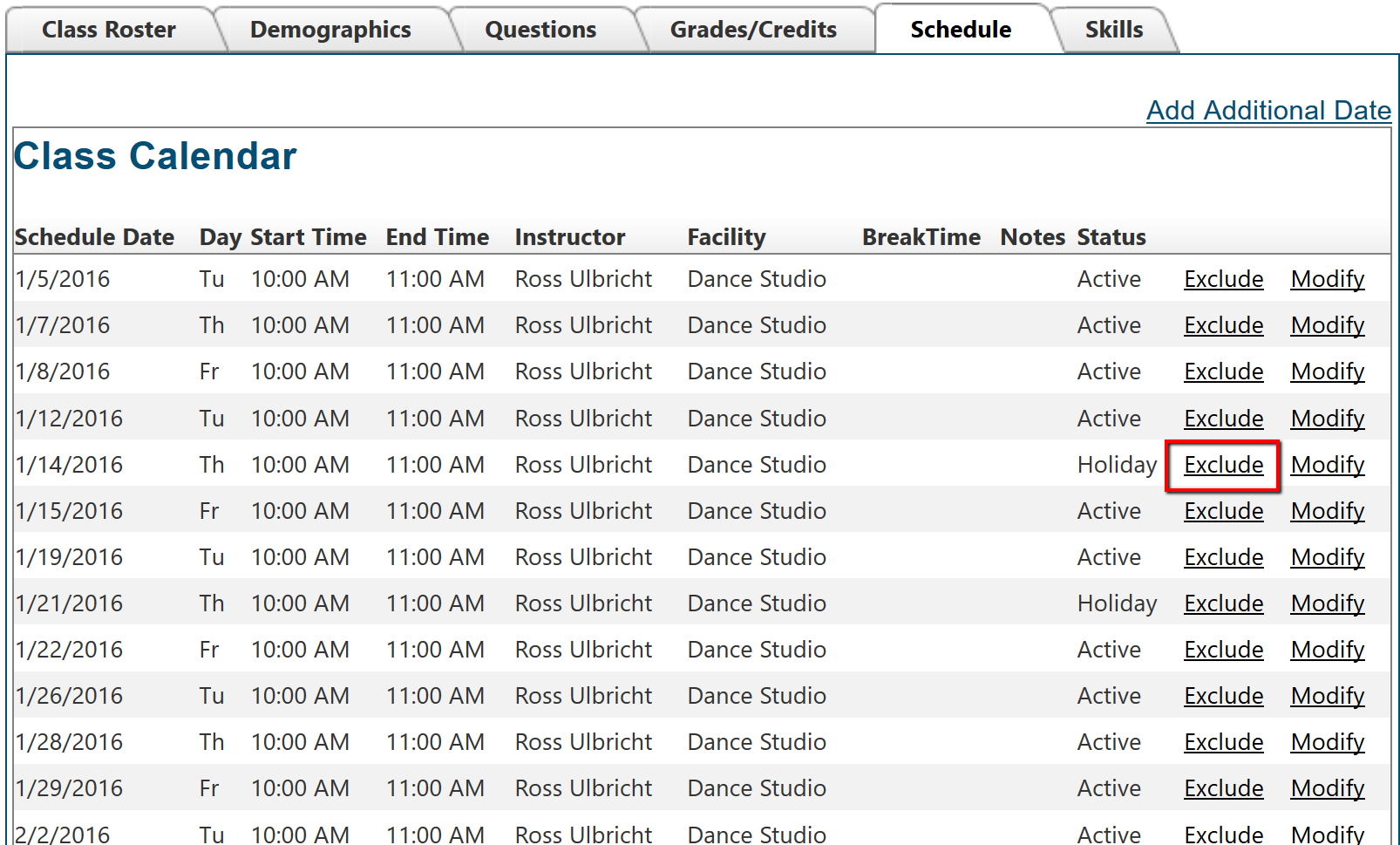Screen dimensions: 1400x845
Task: Exclude the 1/21/2016 Holiday date
Action: (1223, 603)
